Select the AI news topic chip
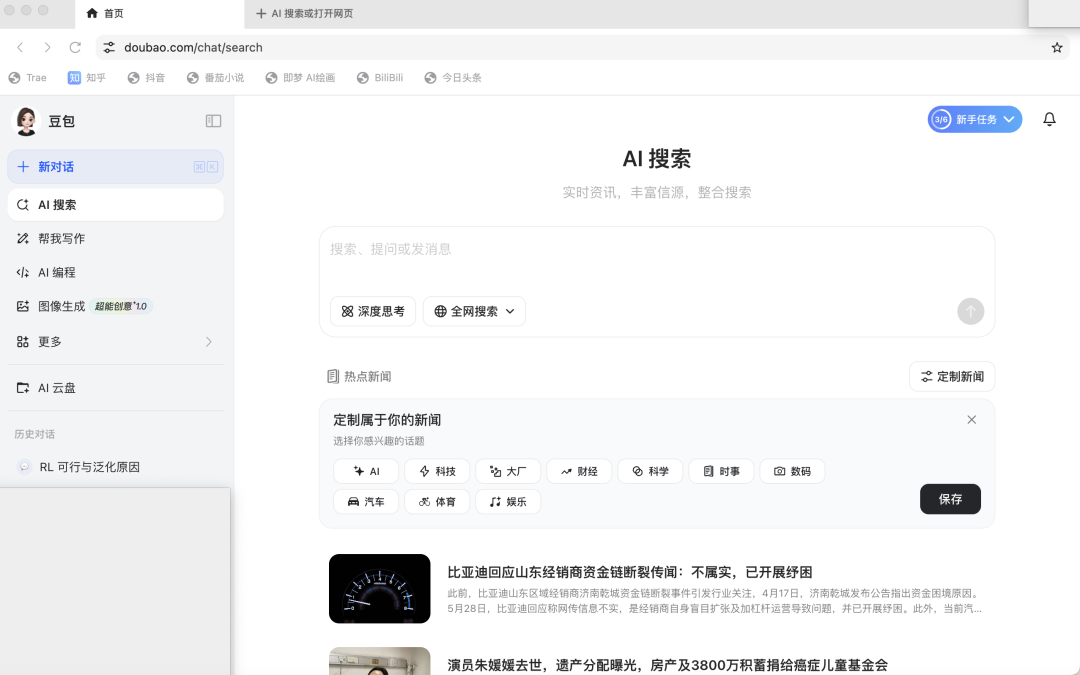The width and height of the screenshot is (1080, 675). click(x=366, y=471)
